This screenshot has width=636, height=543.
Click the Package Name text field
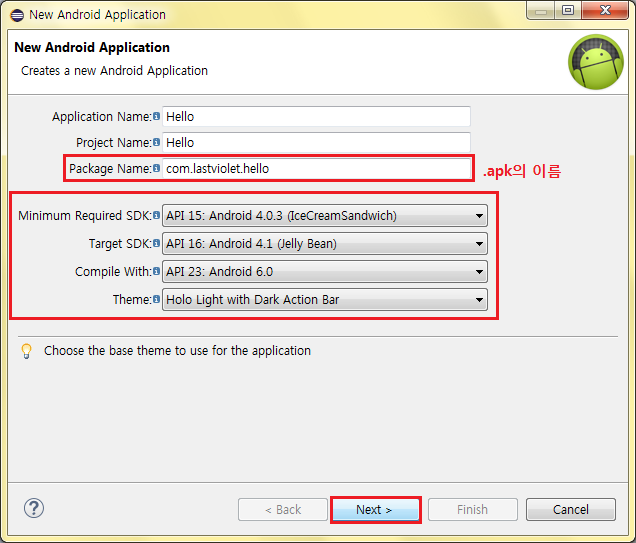click(x=316, y=168)
